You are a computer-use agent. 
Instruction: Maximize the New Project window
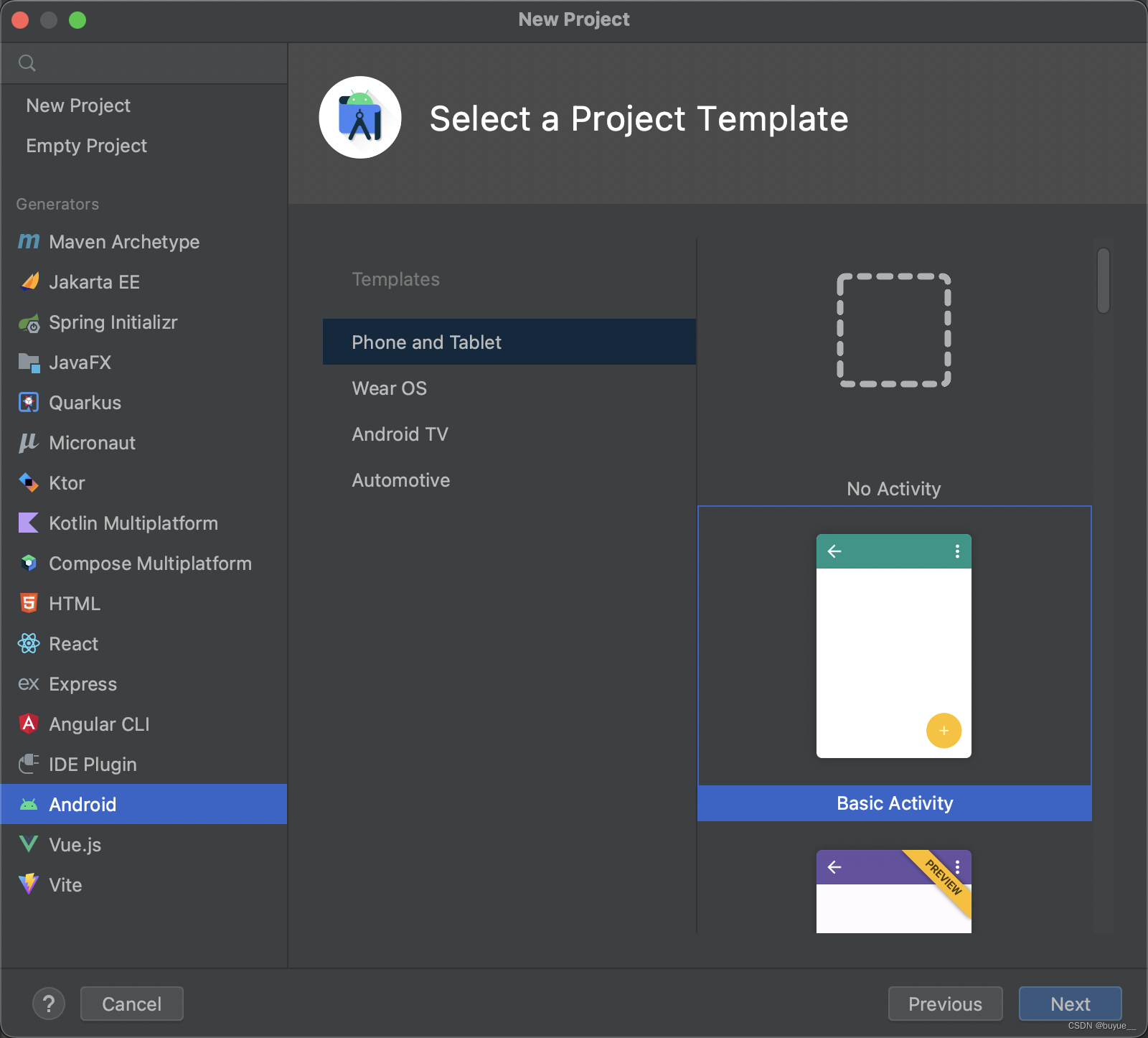coord(77,20)
